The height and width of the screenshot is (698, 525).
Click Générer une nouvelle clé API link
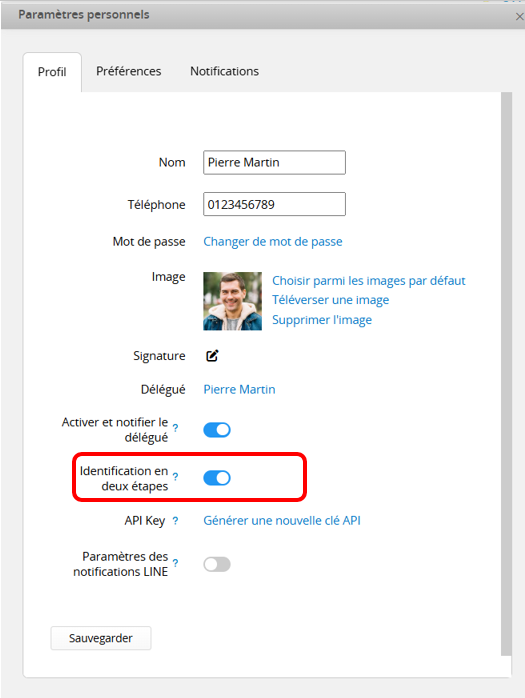[282, 520]
